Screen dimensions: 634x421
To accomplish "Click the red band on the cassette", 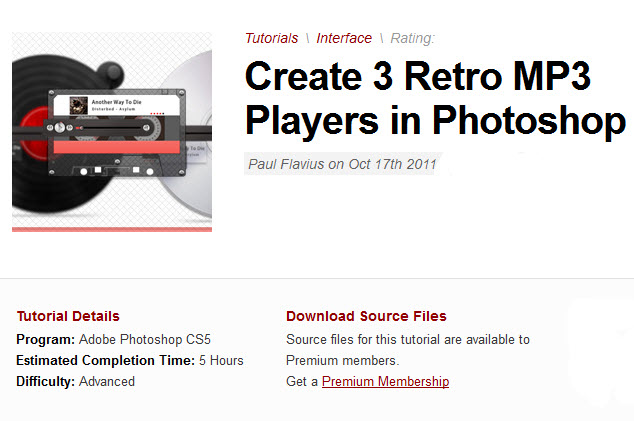I will [116, 147].
